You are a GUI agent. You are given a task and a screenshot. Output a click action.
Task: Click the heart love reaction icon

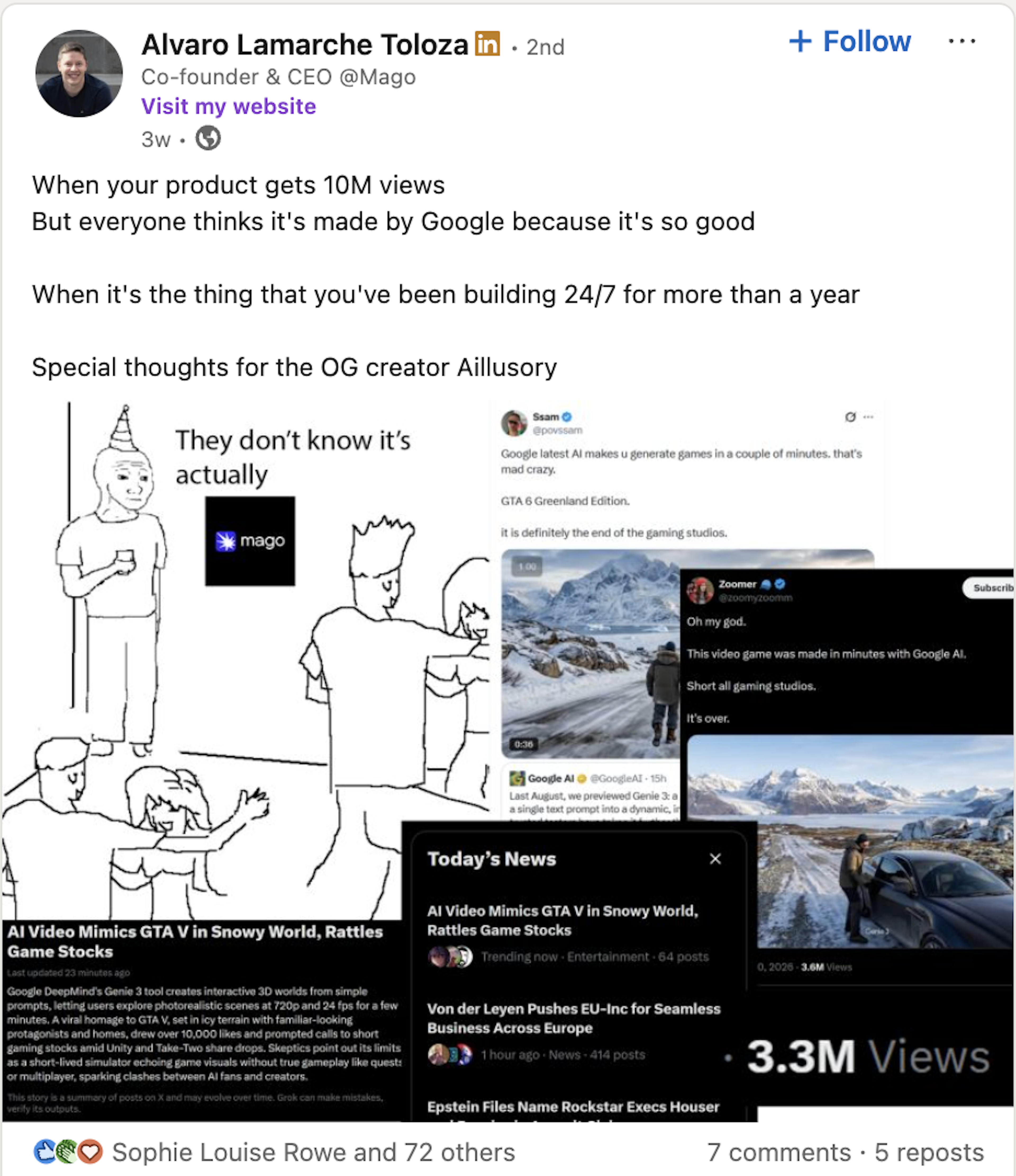coord(90,1152)
